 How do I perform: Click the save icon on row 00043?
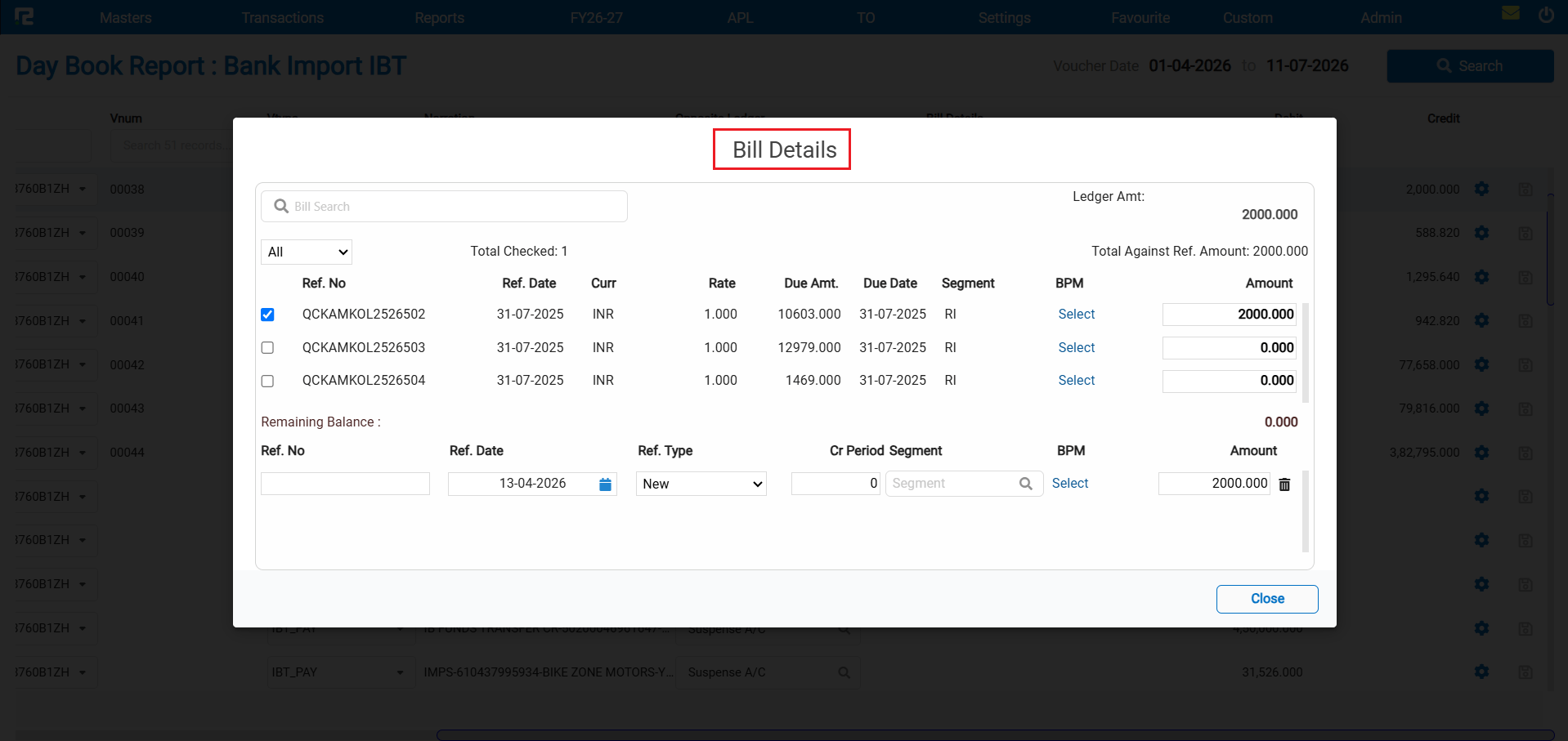click(1525, 409)
